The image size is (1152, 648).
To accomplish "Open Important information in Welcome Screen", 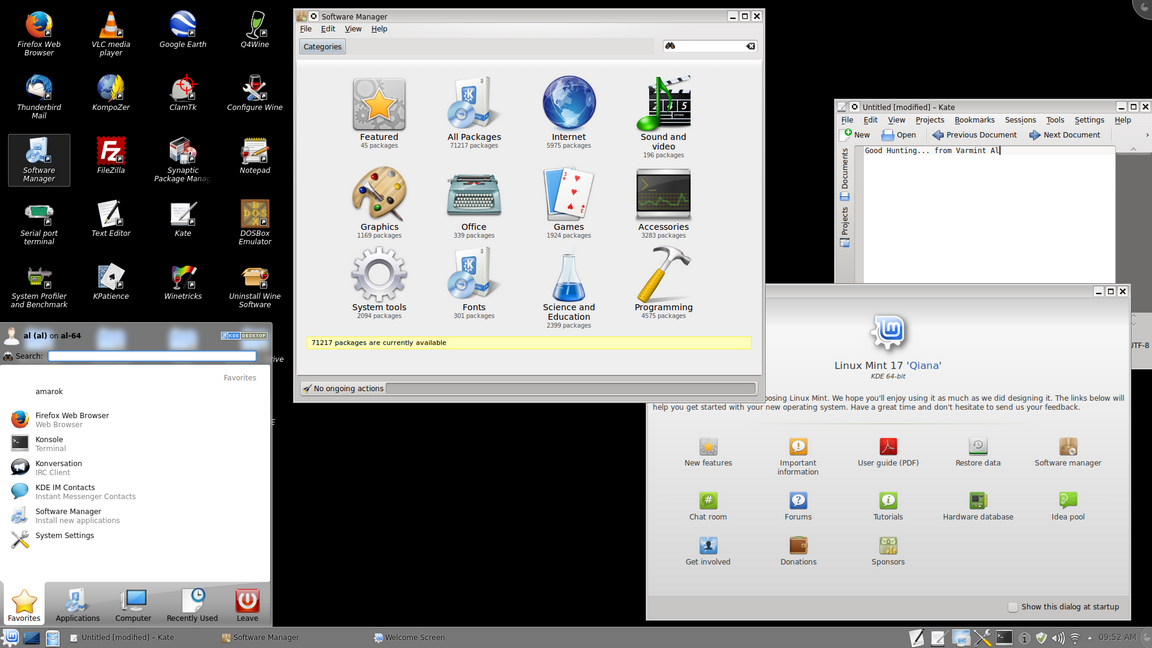I will tap(798, 456).
